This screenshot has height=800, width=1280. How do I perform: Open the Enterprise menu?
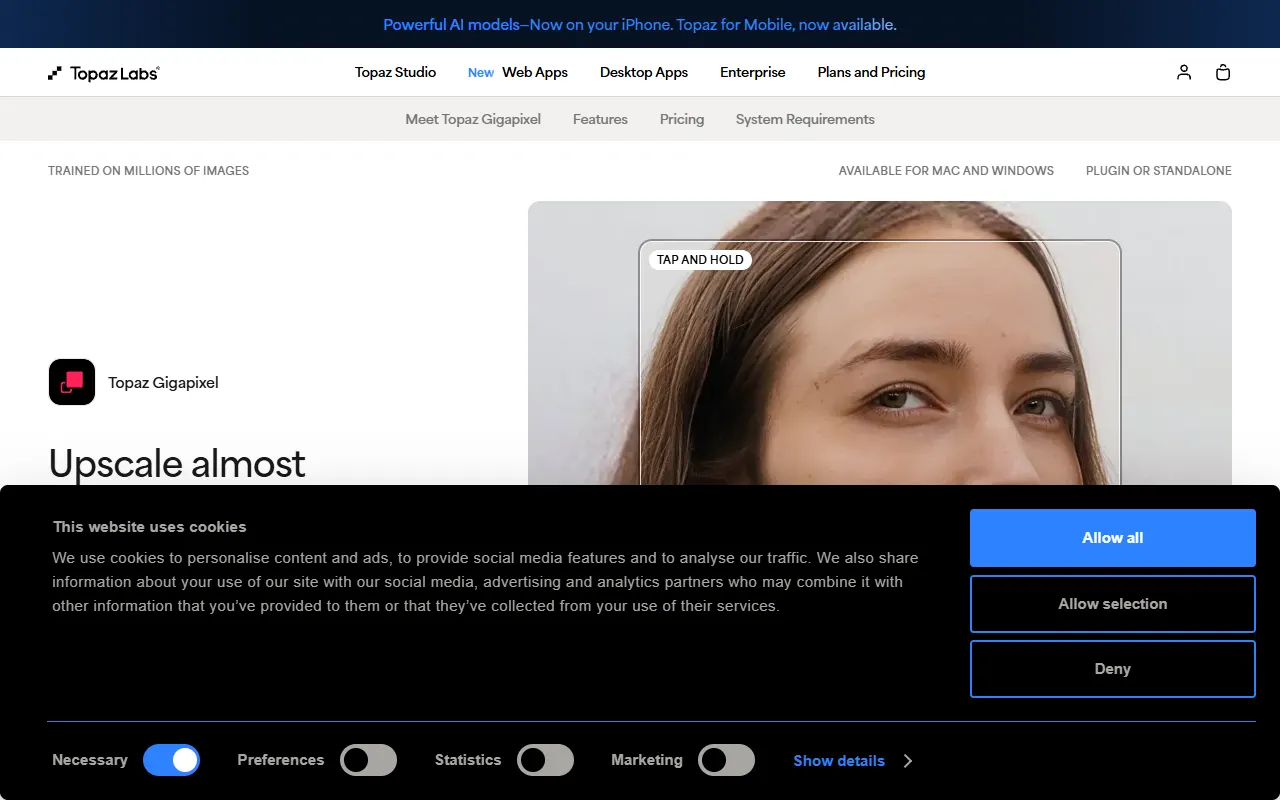pyautogui.click(x=753, y=72)
